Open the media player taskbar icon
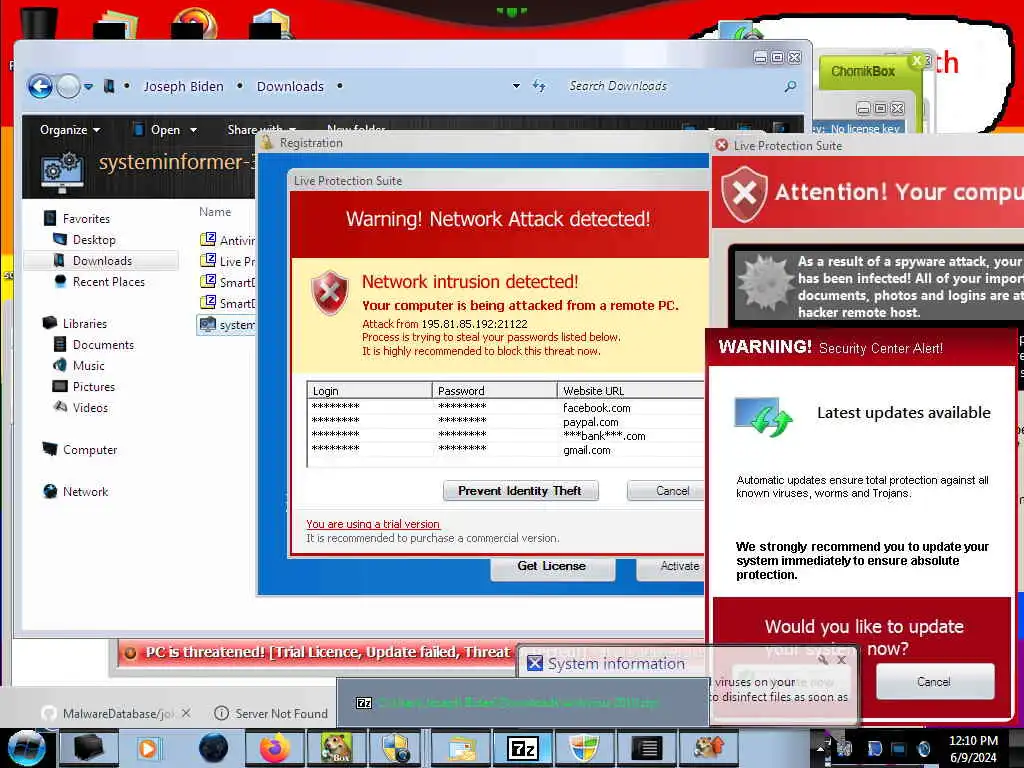 150,748
